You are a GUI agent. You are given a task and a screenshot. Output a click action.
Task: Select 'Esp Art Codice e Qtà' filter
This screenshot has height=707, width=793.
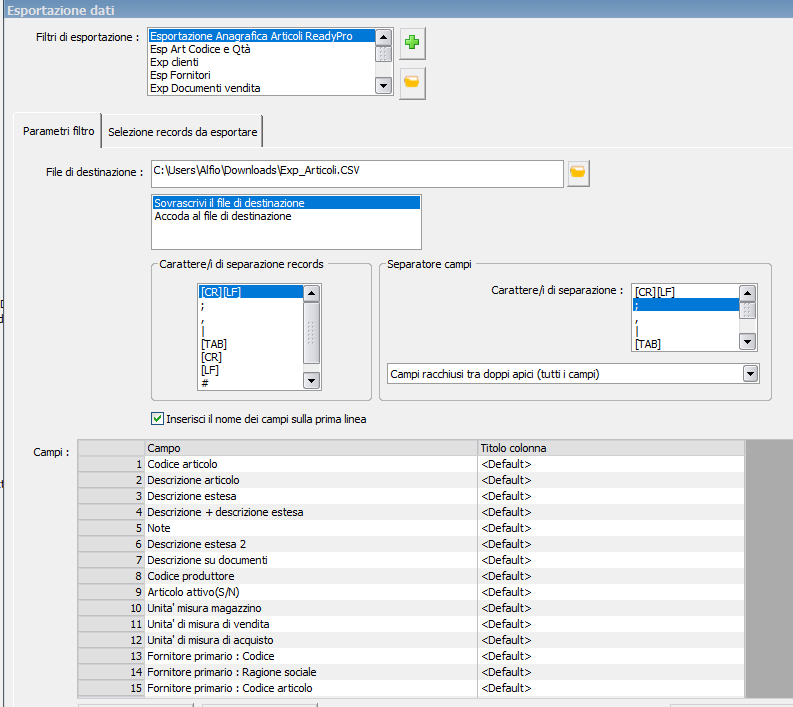(262, 49)
